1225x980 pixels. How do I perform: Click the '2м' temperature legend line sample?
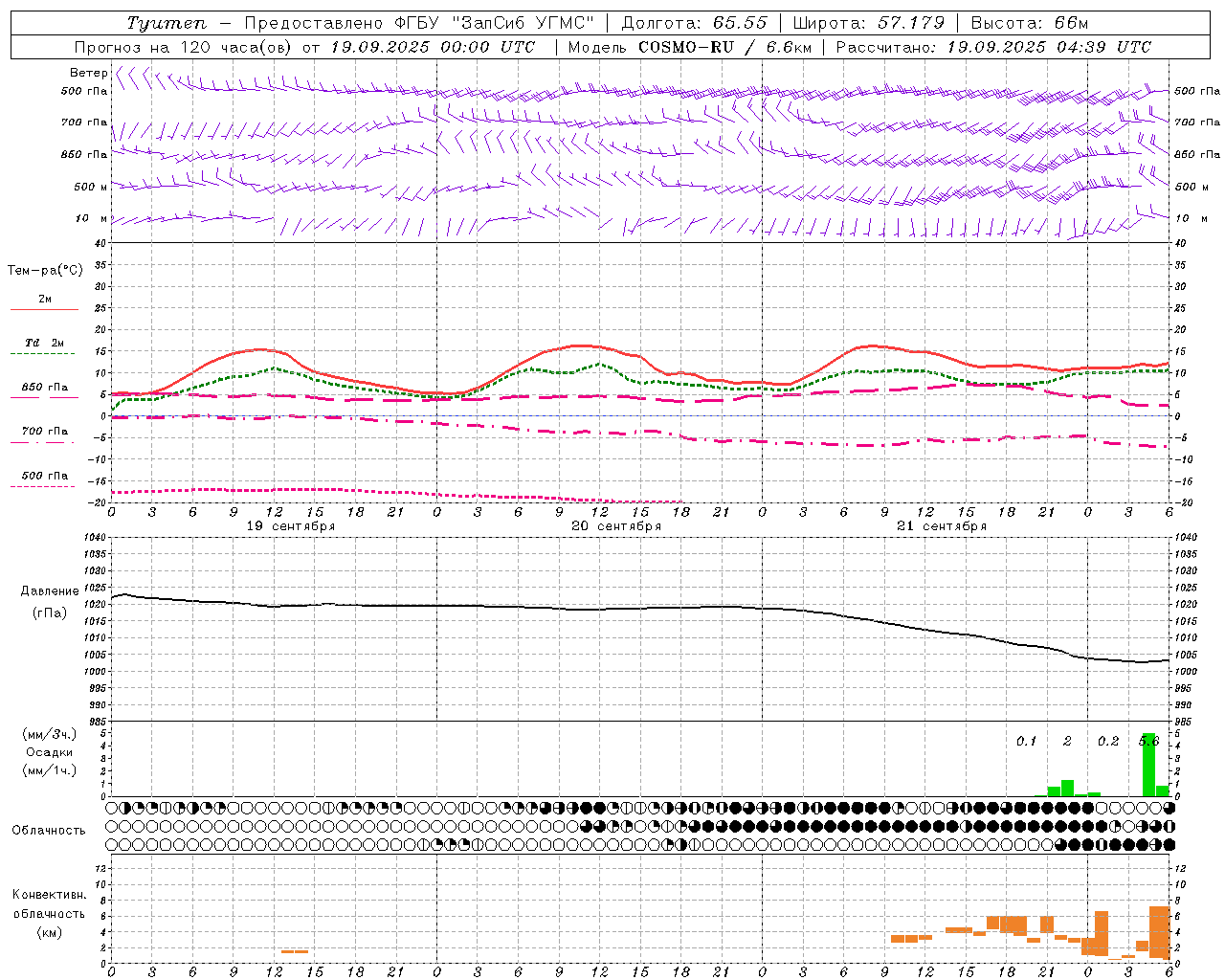tap(44, 309)
